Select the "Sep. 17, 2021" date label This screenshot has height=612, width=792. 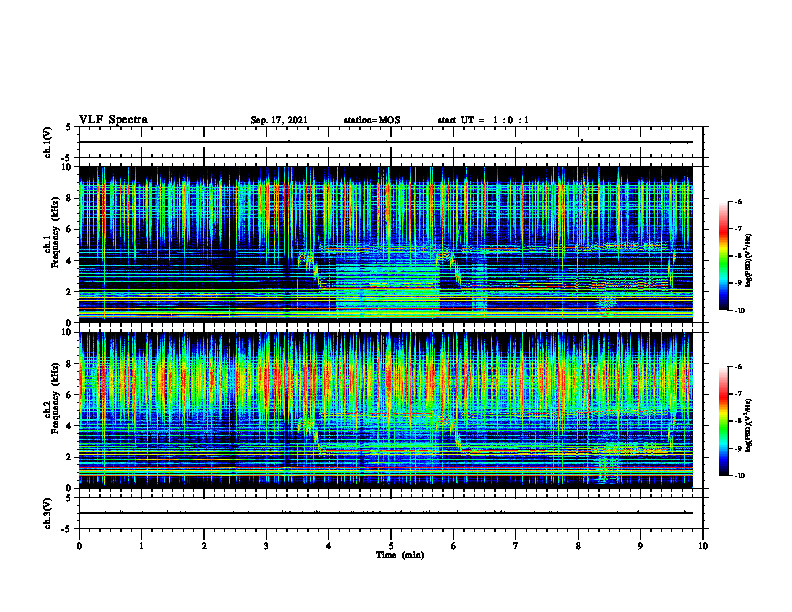[x=279, y=120]
